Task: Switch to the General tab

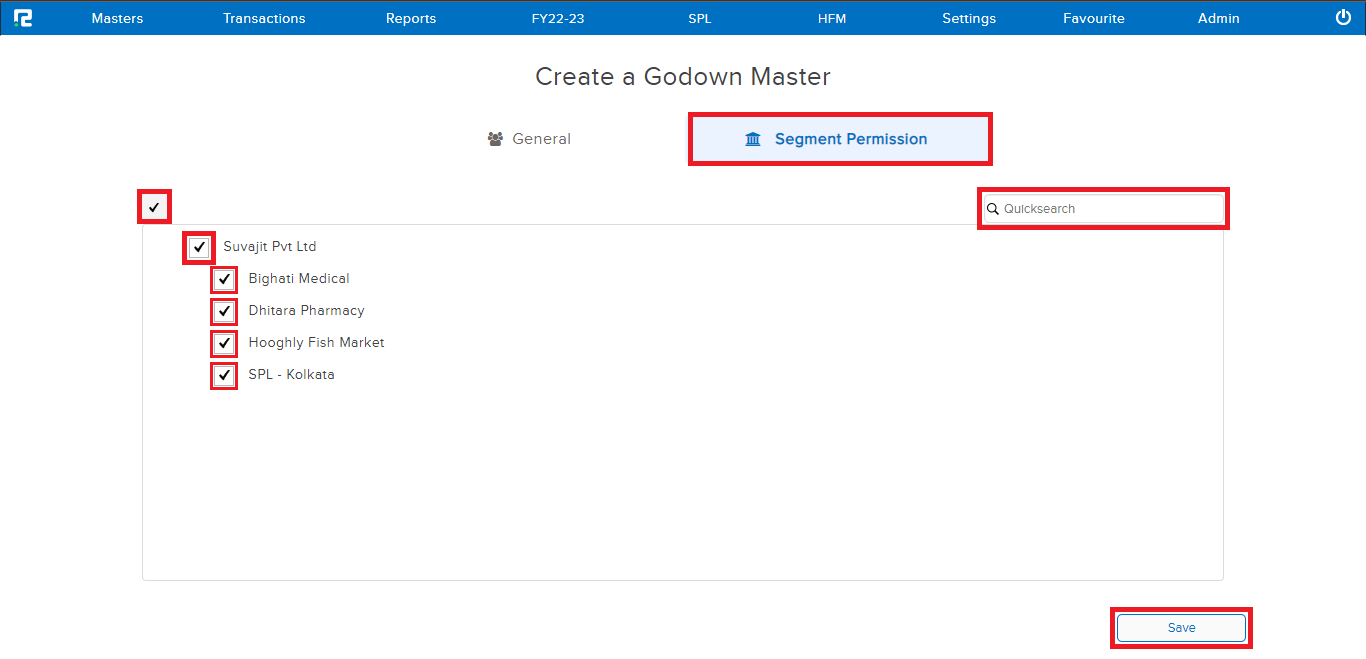Action: click(x=529, y=139)
